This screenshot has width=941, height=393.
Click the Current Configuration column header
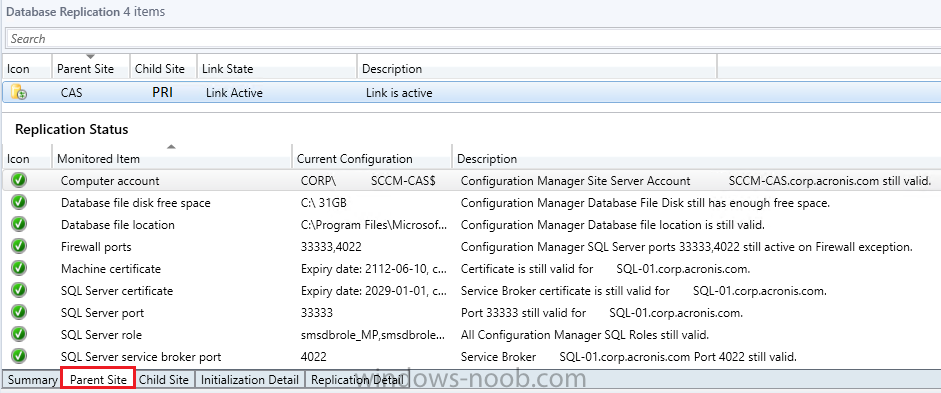click(371, 158)
